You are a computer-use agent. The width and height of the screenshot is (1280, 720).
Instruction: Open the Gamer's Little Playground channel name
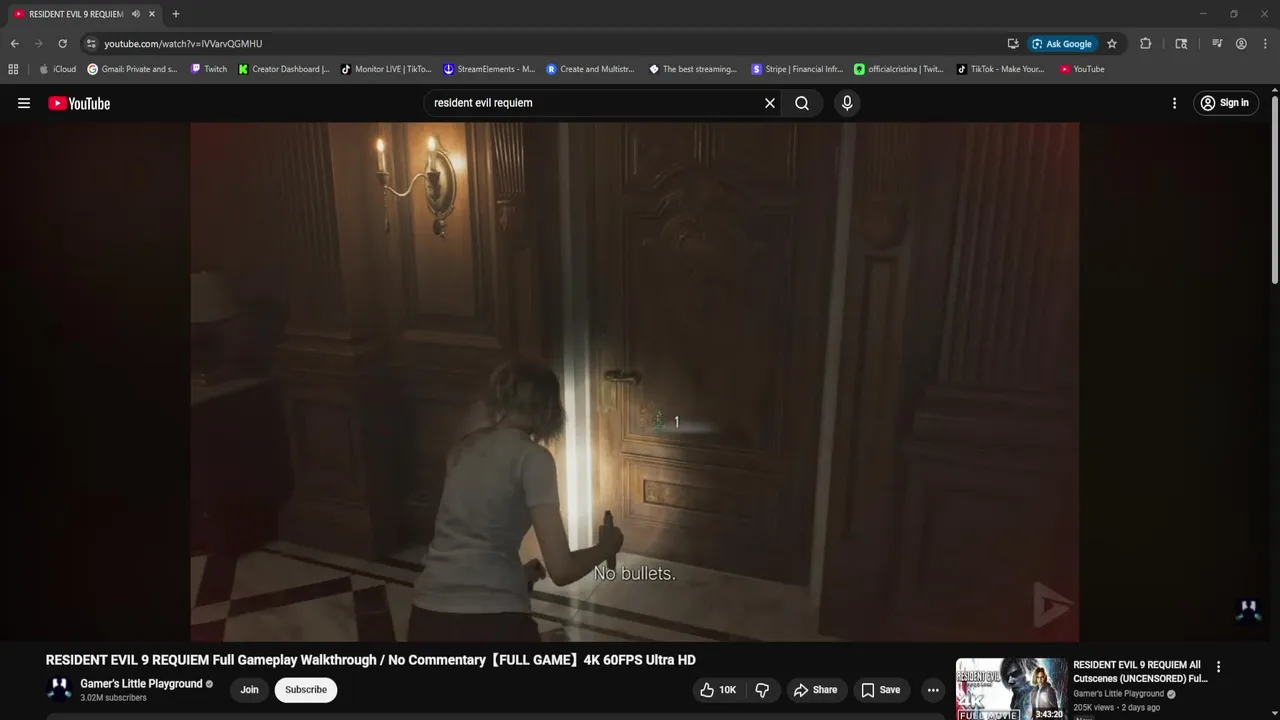click(141, 684)
